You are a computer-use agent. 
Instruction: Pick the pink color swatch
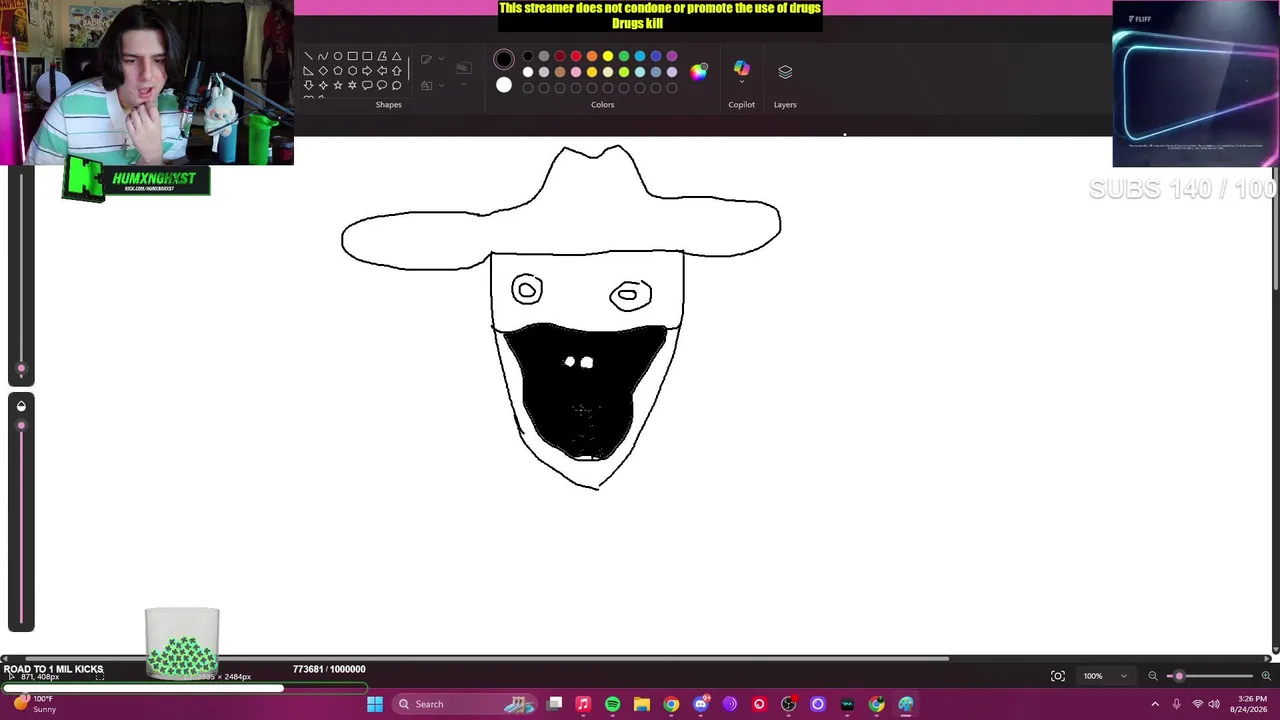point(576,72)
